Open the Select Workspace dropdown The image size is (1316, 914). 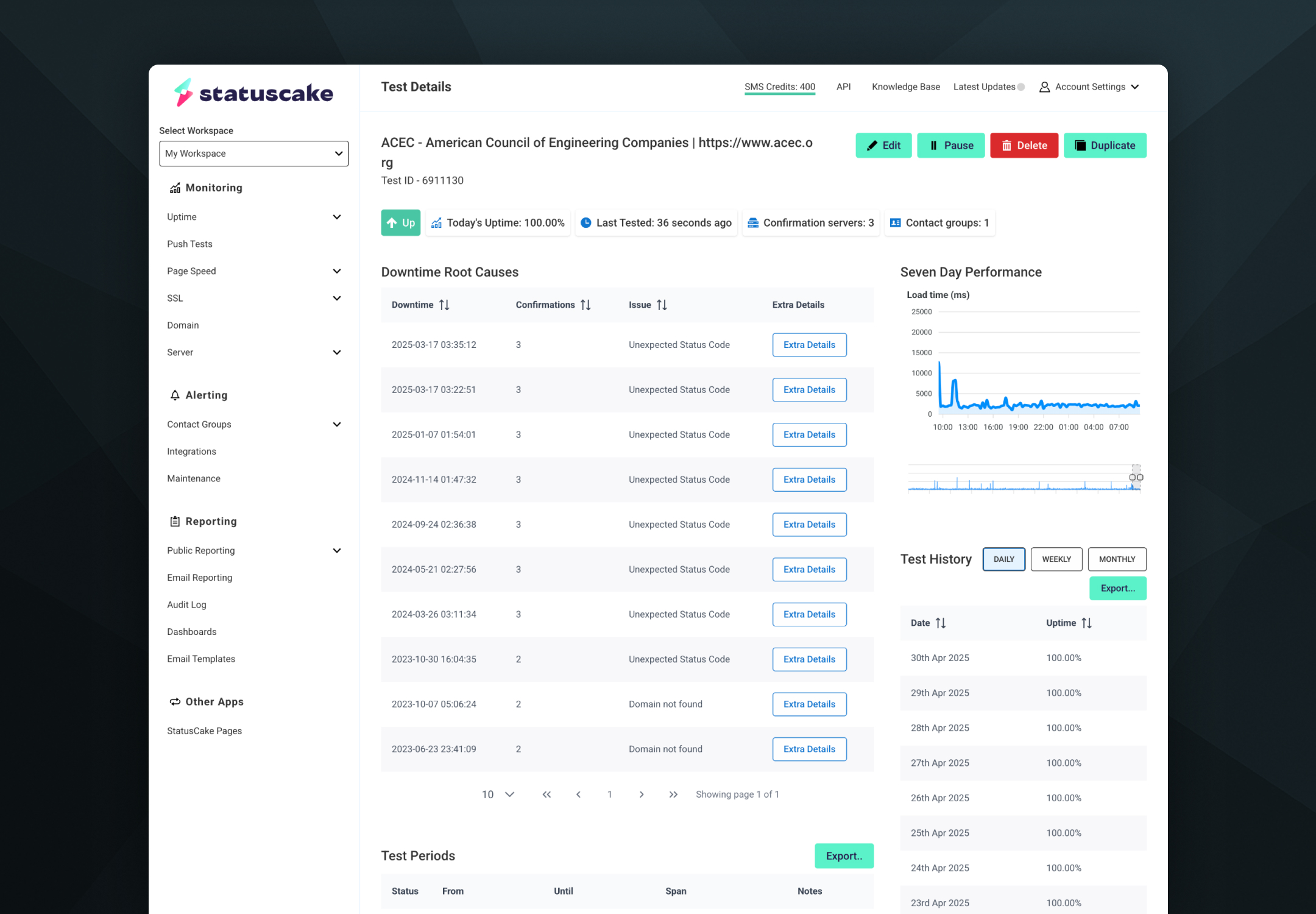253,154
